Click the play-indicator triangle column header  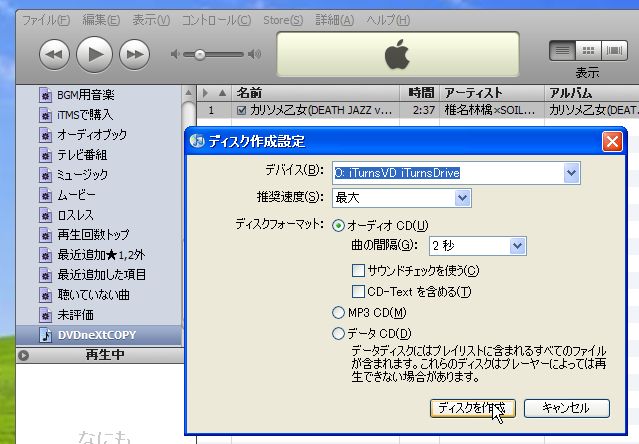click(206, 93)
